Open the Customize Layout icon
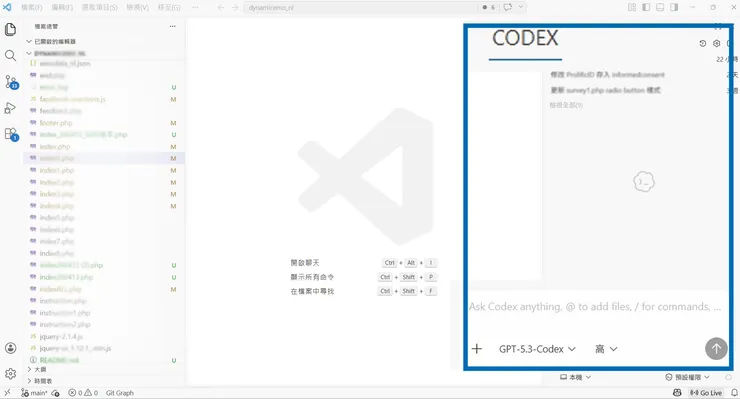 click(632, 7)
